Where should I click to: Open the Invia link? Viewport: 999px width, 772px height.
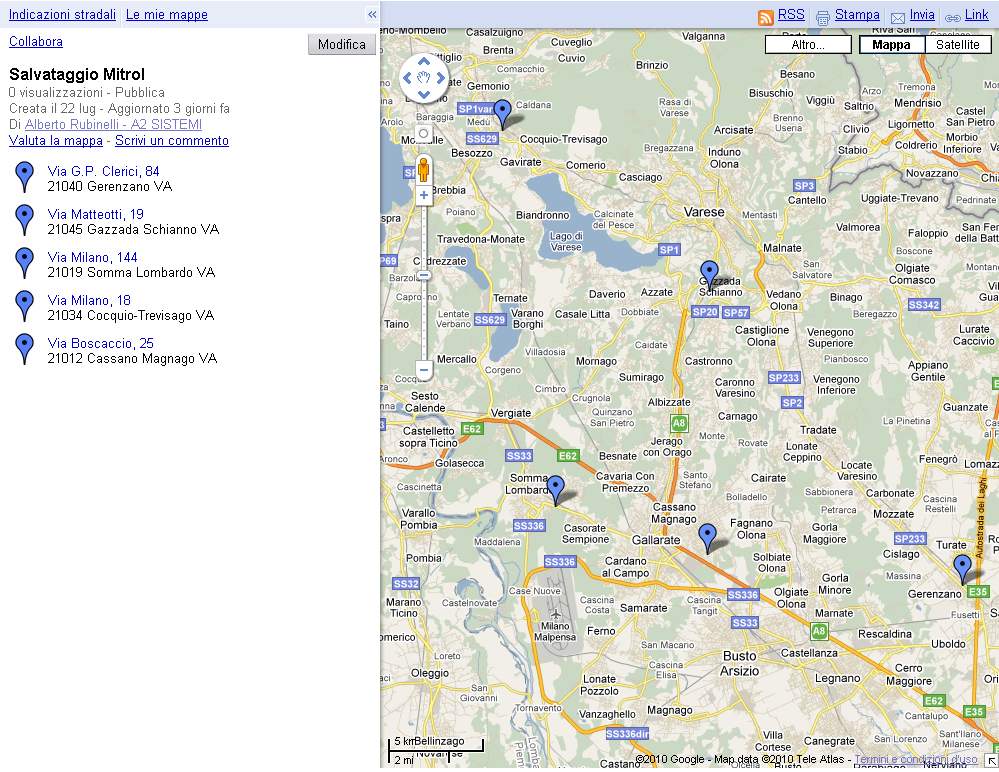click(922, 15)
